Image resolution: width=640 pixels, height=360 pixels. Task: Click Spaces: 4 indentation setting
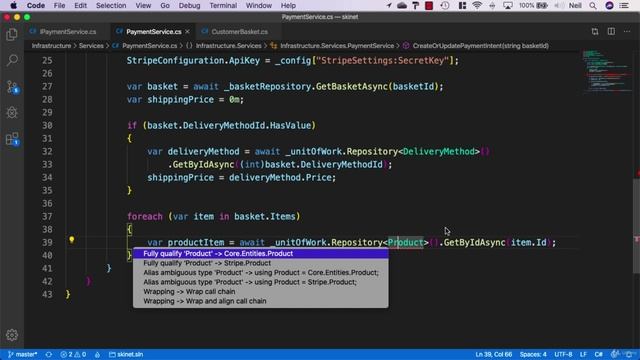coord(533,354)
